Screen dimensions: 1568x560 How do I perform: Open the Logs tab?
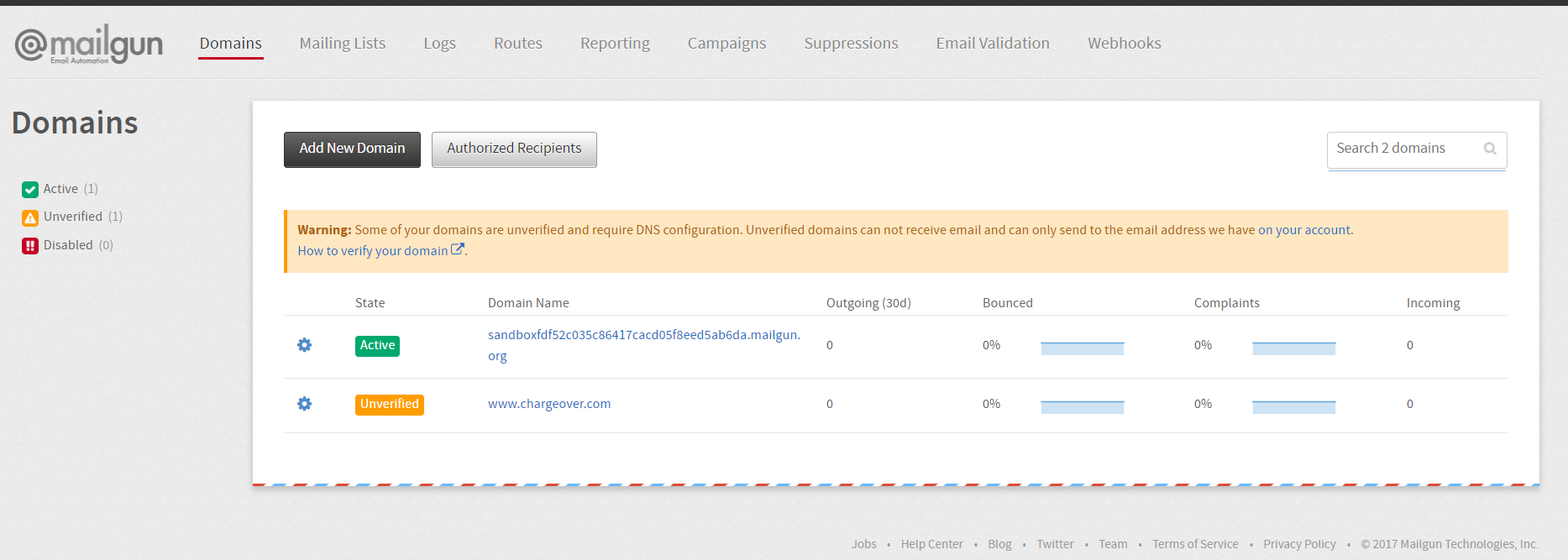(x=439, y=43)
